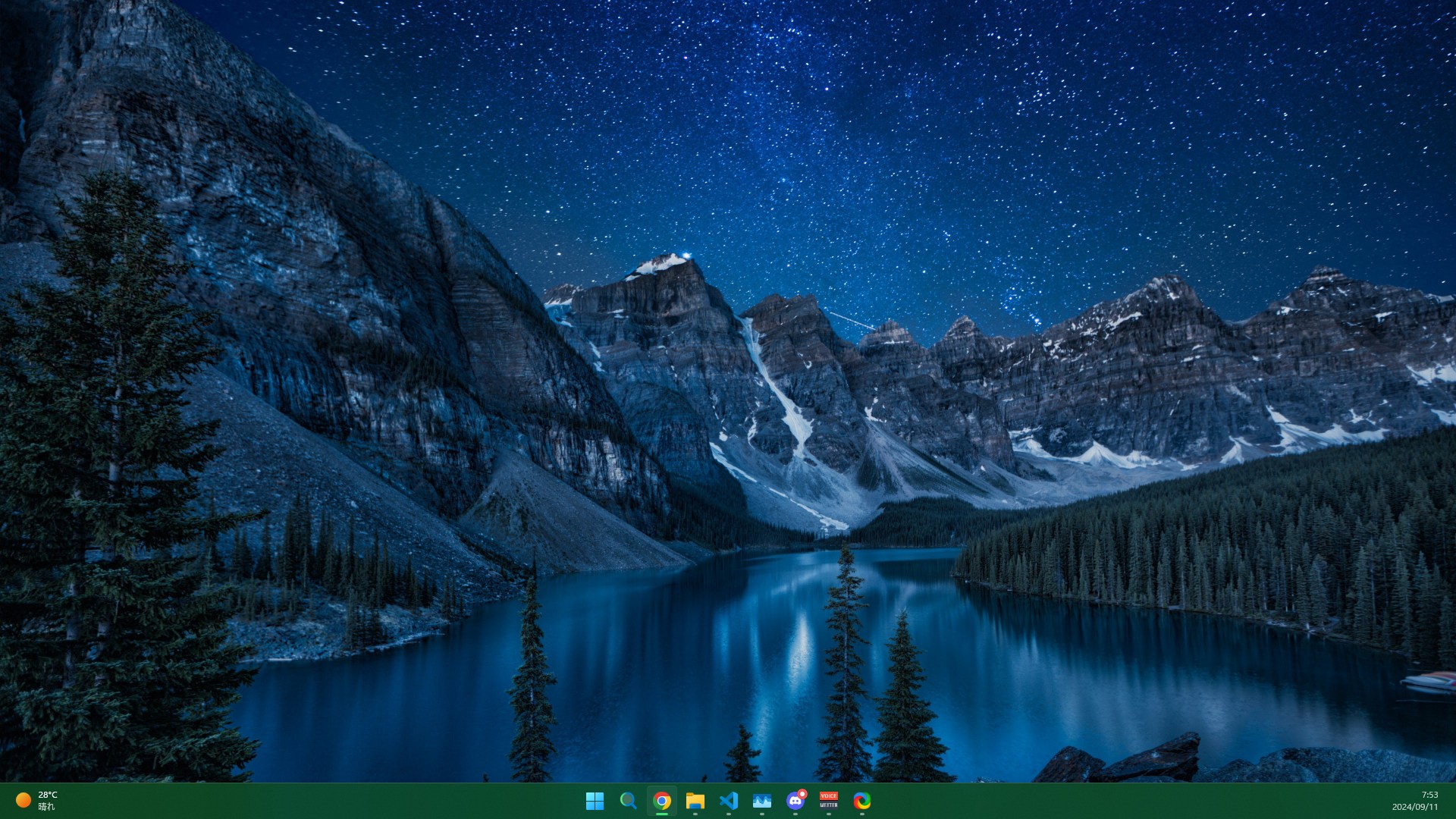Click Chrome's green active indicator line
Image resolution: width=1456 pixels, height=819 pixels.
point(661,814)
